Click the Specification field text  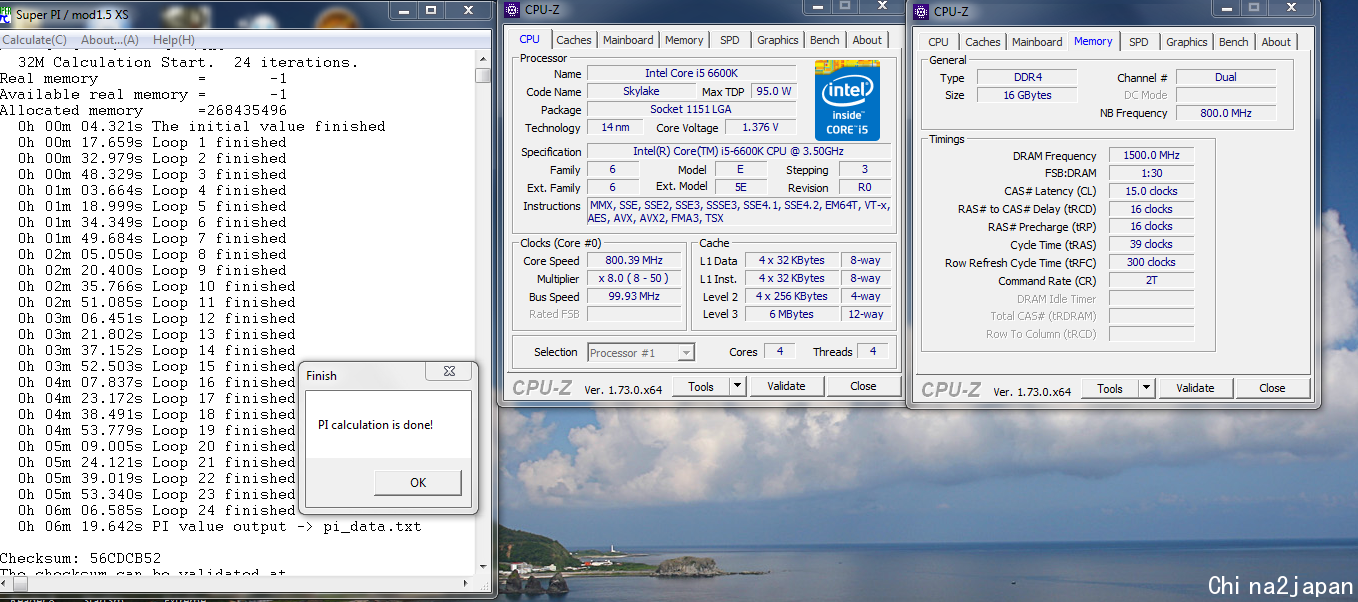pos(738,152)
